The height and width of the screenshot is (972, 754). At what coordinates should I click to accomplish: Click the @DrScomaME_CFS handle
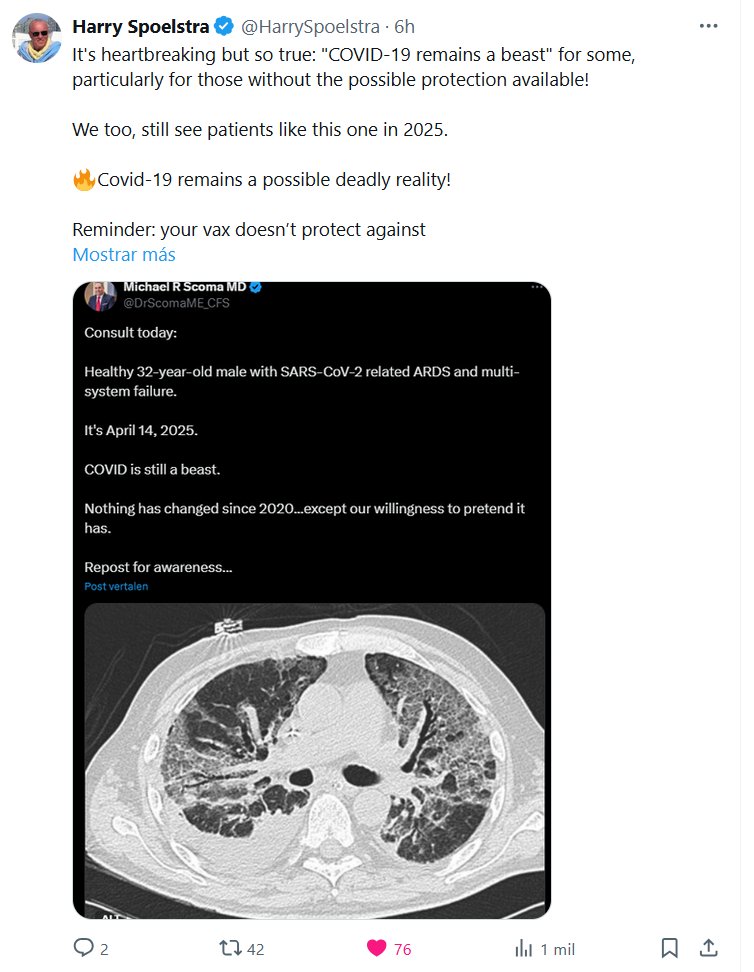click(176, 303)
